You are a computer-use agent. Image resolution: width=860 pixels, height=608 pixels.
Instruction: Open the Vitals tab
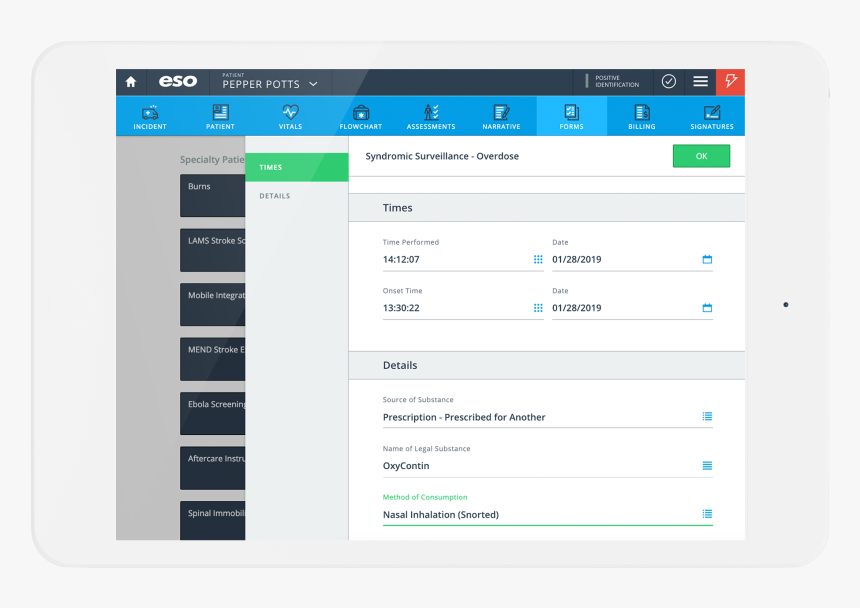[290, 117]
